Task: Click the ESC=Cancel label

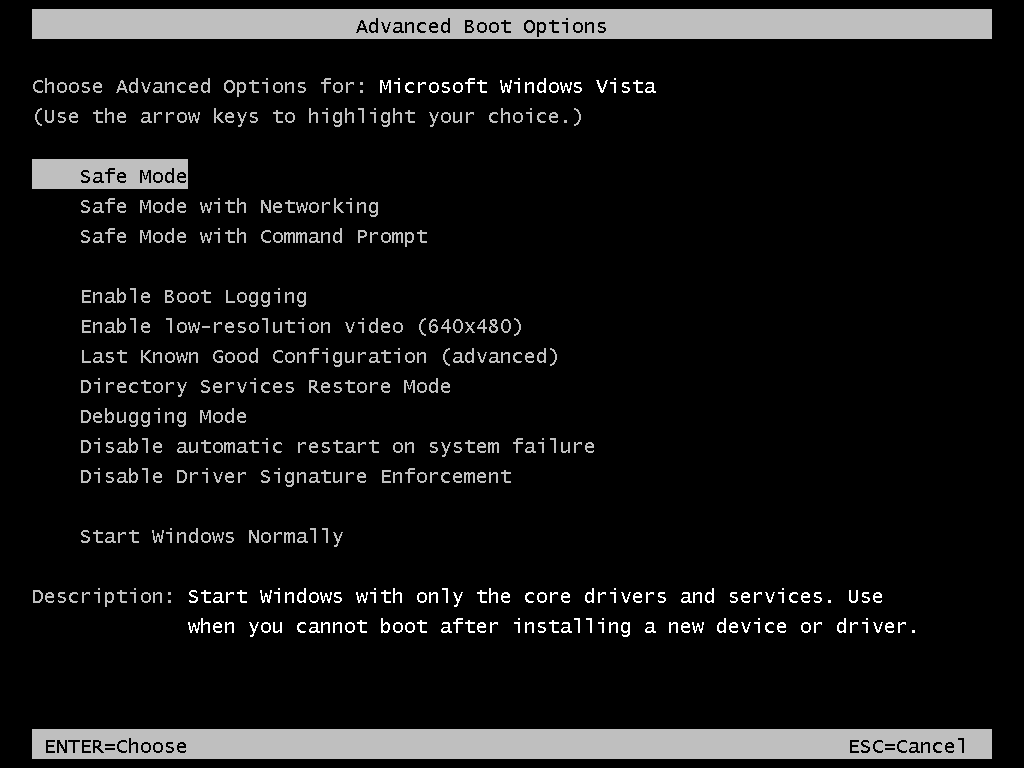Action: point(908,745)
